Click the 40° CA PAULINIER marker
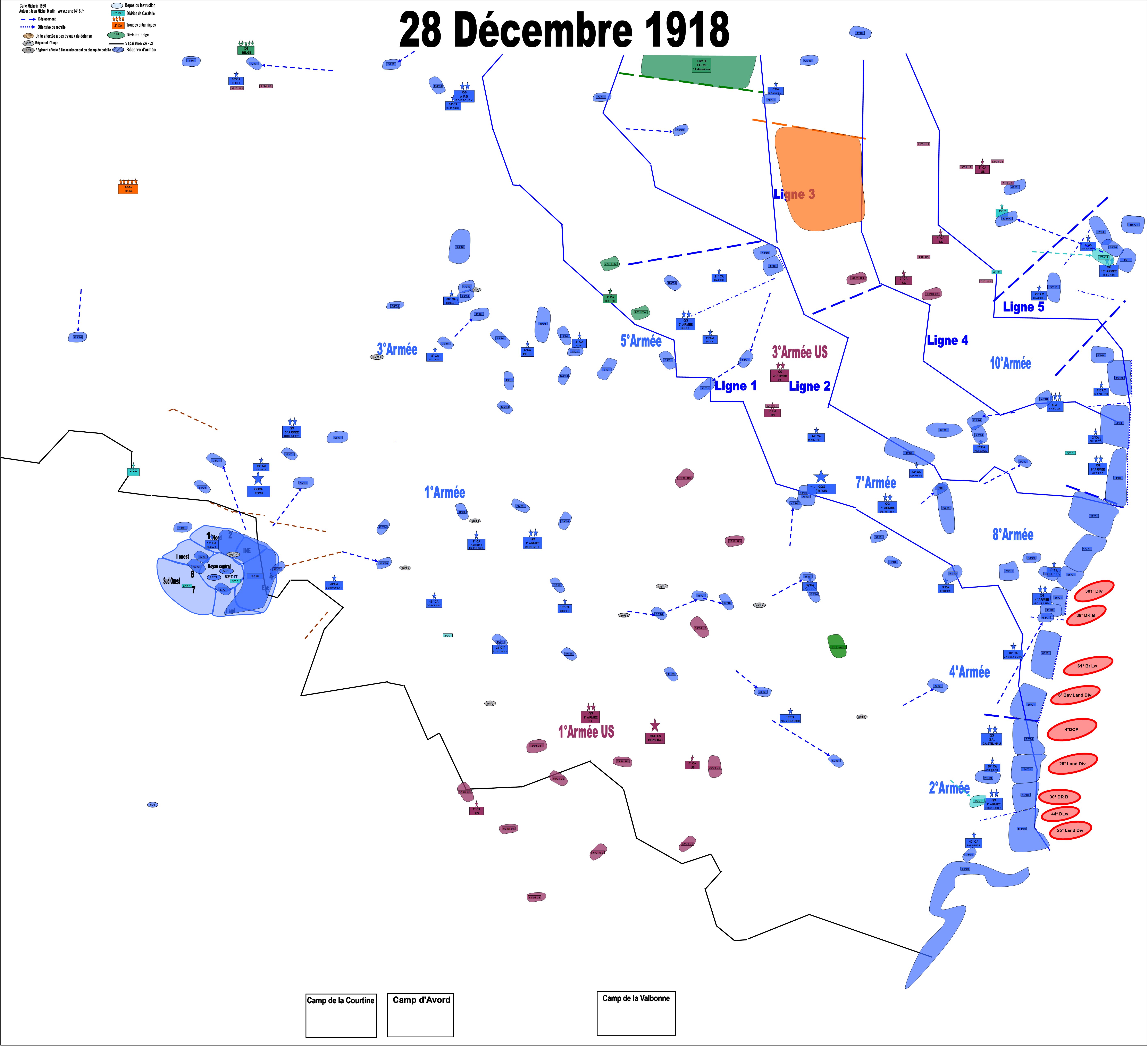Image resolution: width=1148 pixels, height=1046 pixels. point(974,843)
